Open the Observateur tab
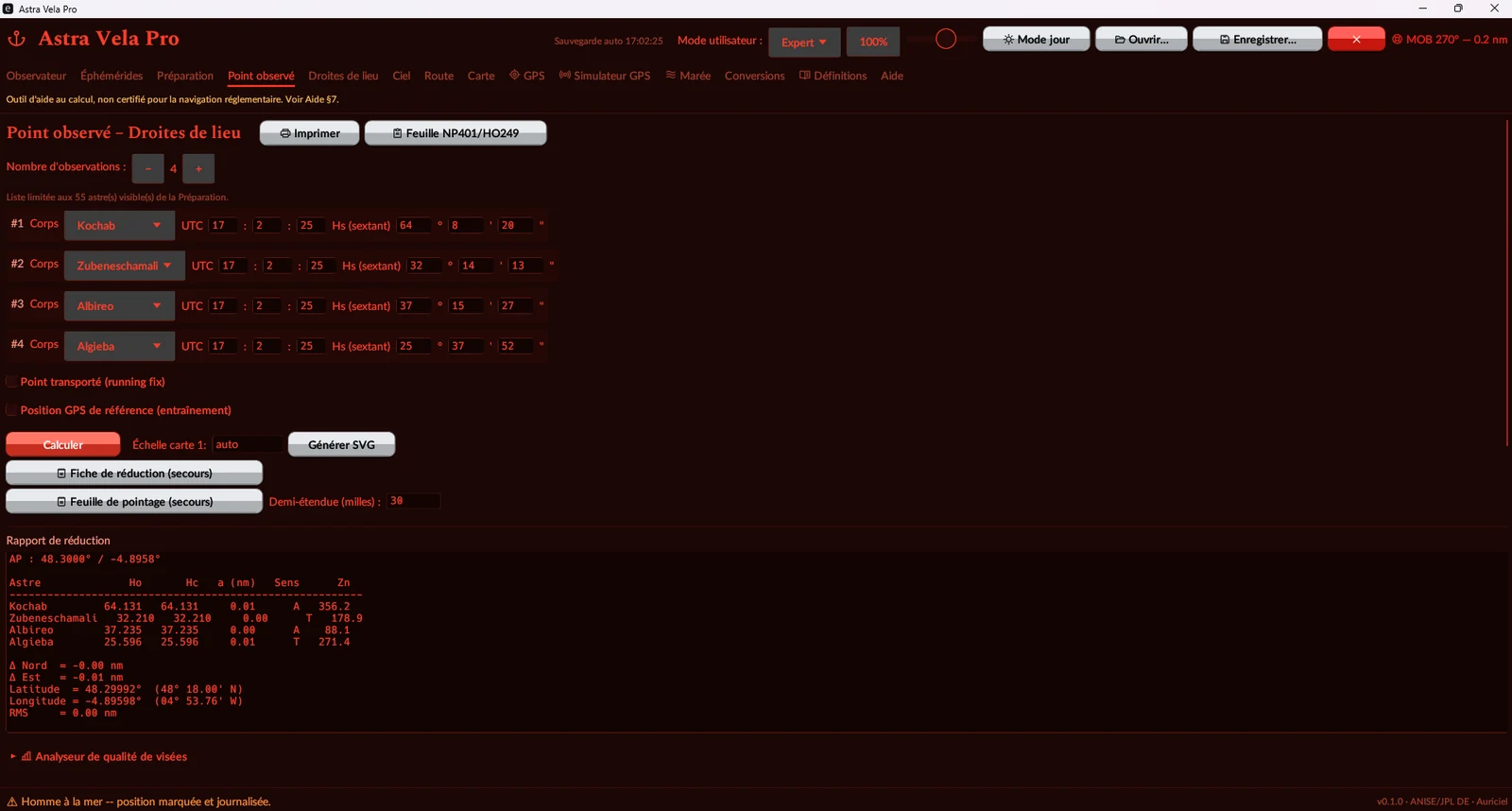1512x811 pixels. (36, 76)
